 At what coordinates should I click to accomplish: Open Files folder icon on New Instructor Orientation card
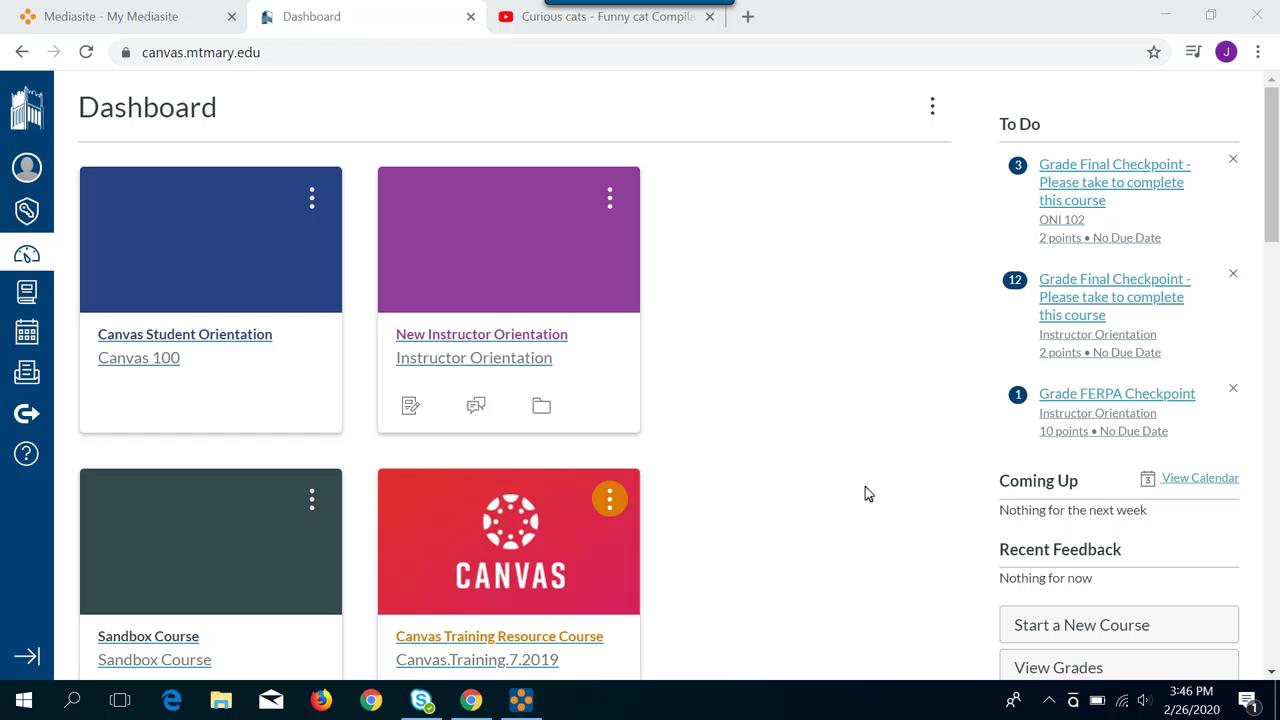[x=541, y=405]
